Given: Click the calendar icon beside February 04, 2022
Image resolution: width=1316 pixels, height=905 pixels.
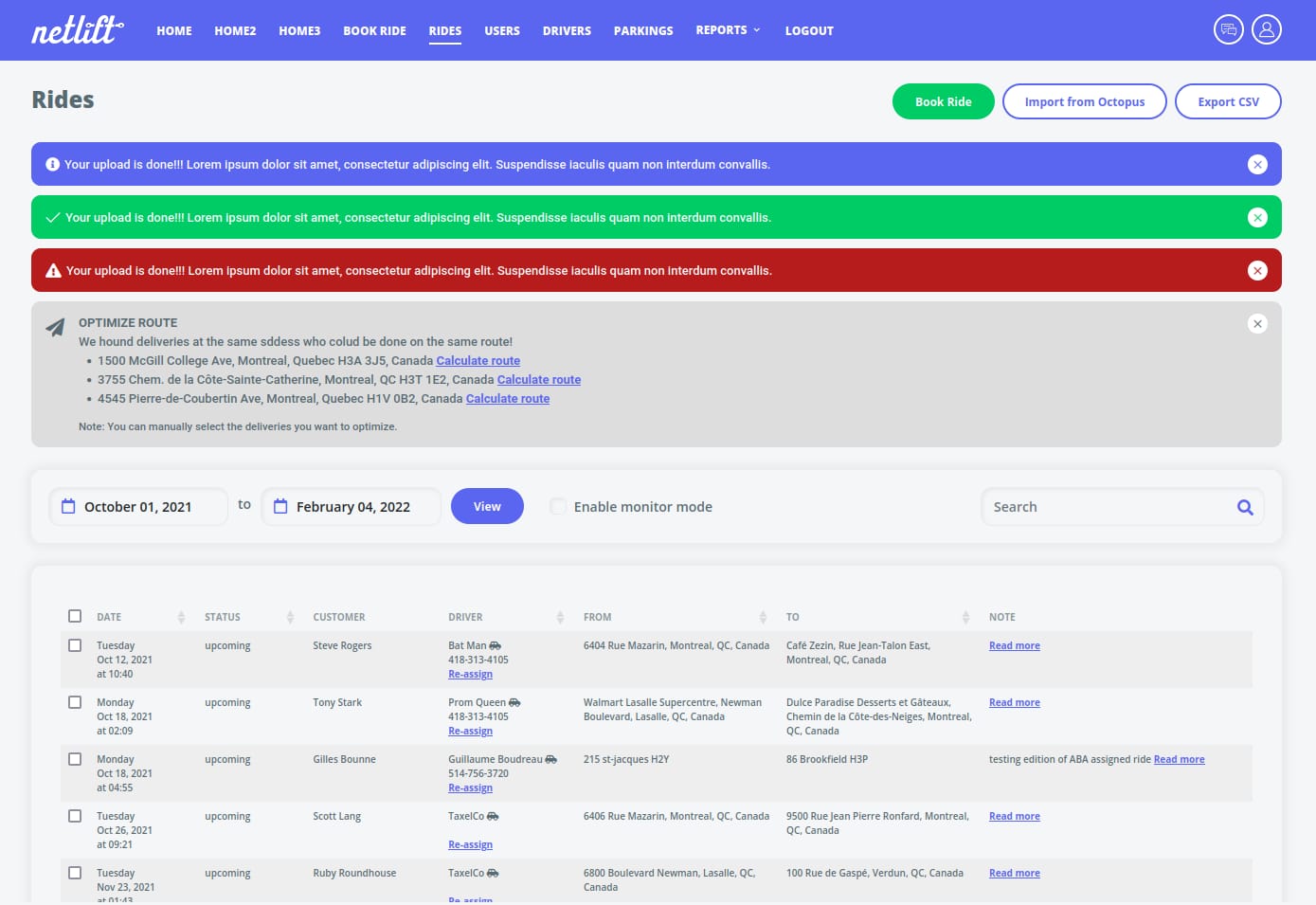Looking at the screenshot, I should click(280, 506).
